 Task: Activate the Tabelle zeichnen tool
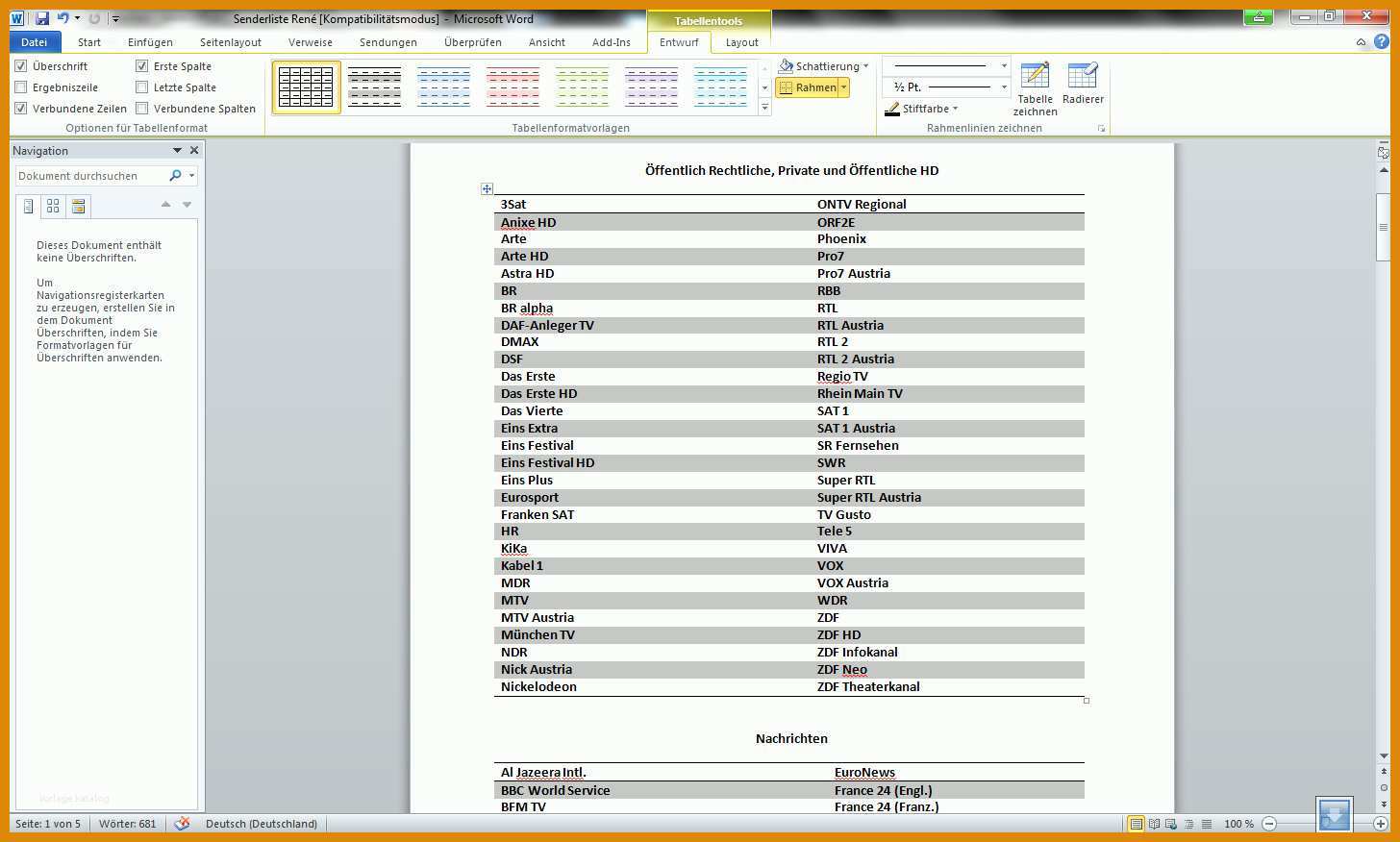(x=1035, y=88)
